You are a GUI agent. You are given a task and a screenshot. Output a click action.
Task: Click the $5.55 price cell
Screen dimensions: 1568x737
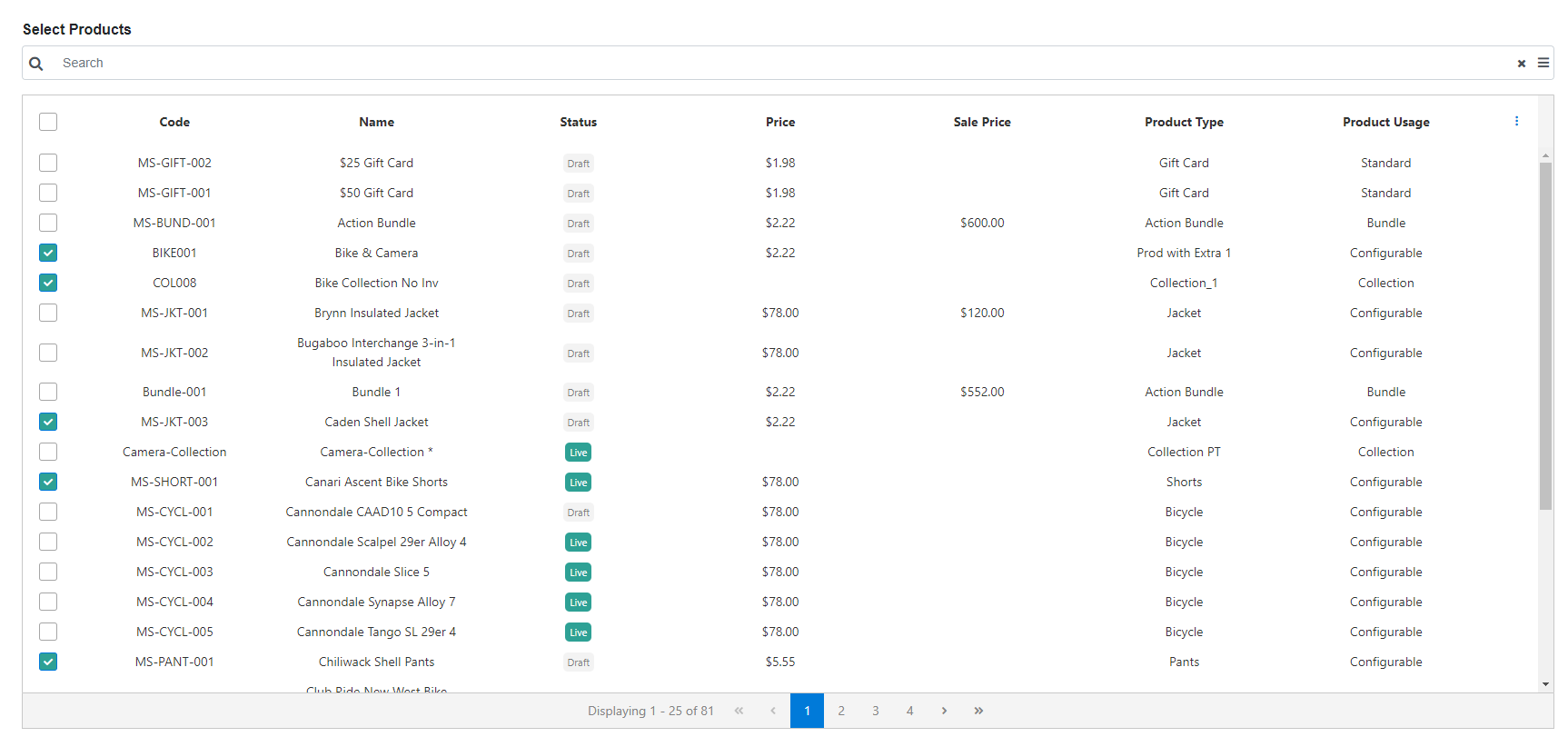coord(780,662)
